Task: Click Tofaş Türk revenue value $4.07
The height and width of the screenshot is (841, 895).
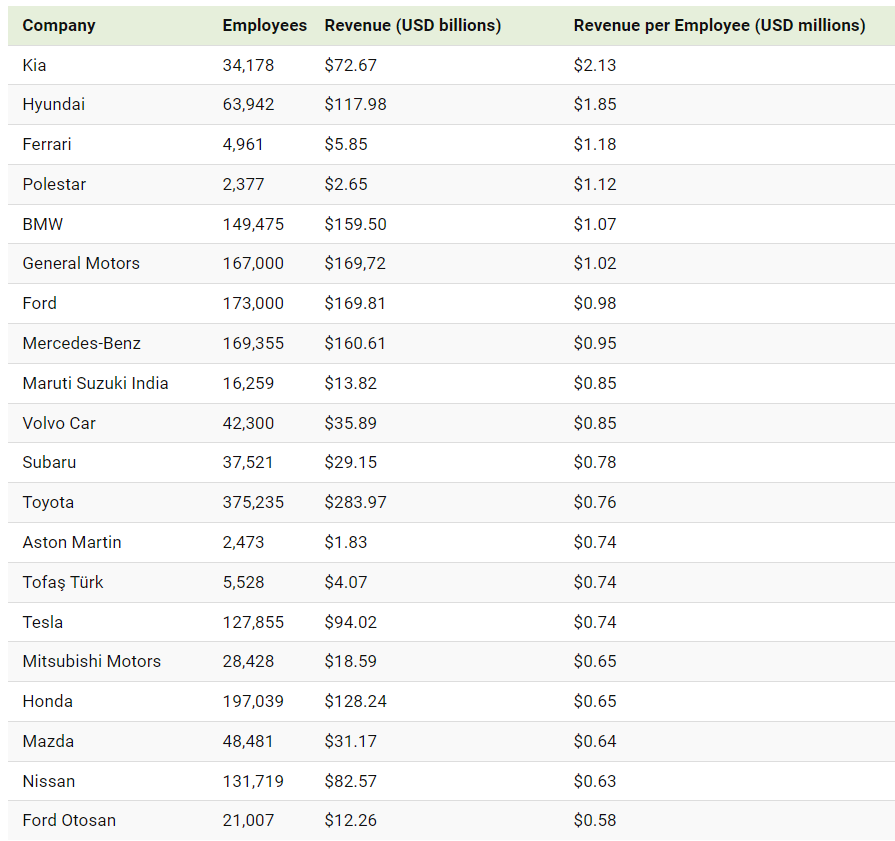Action: pyautogui.click(x=346, y=582)
